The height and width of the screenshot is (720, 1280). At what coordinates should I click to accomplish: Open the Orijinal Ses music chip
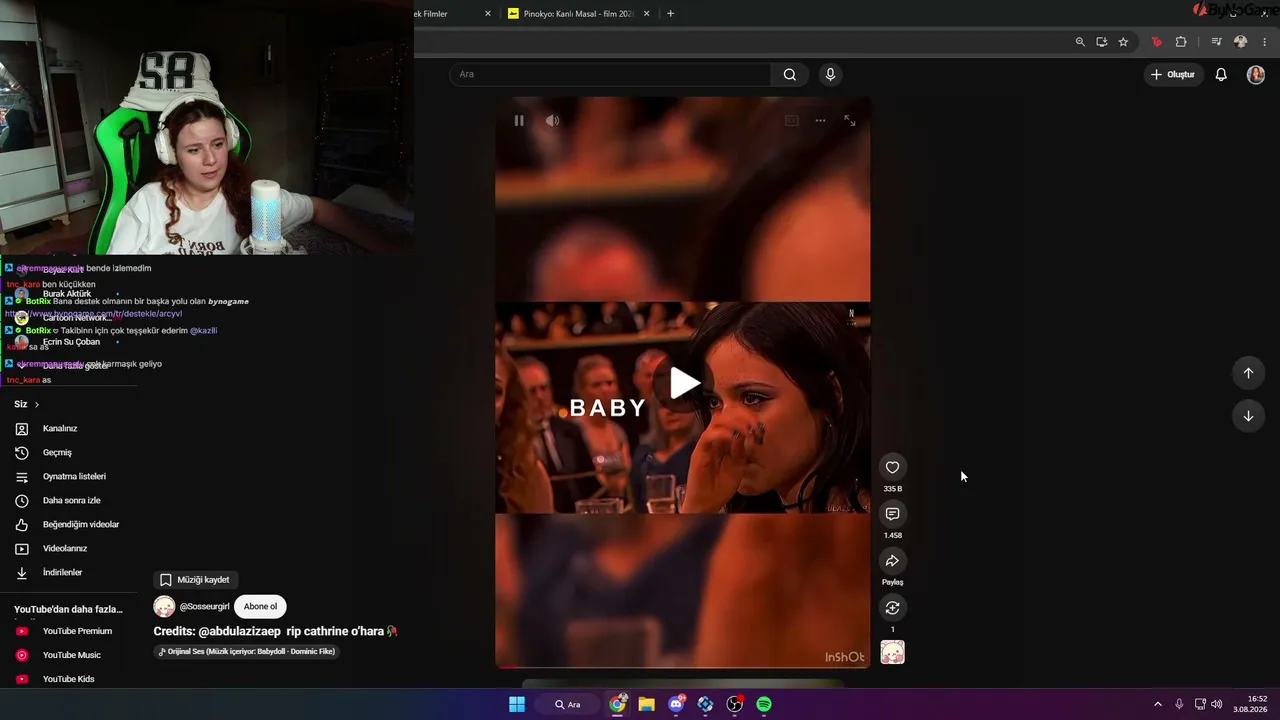click(x=246, y=652)
